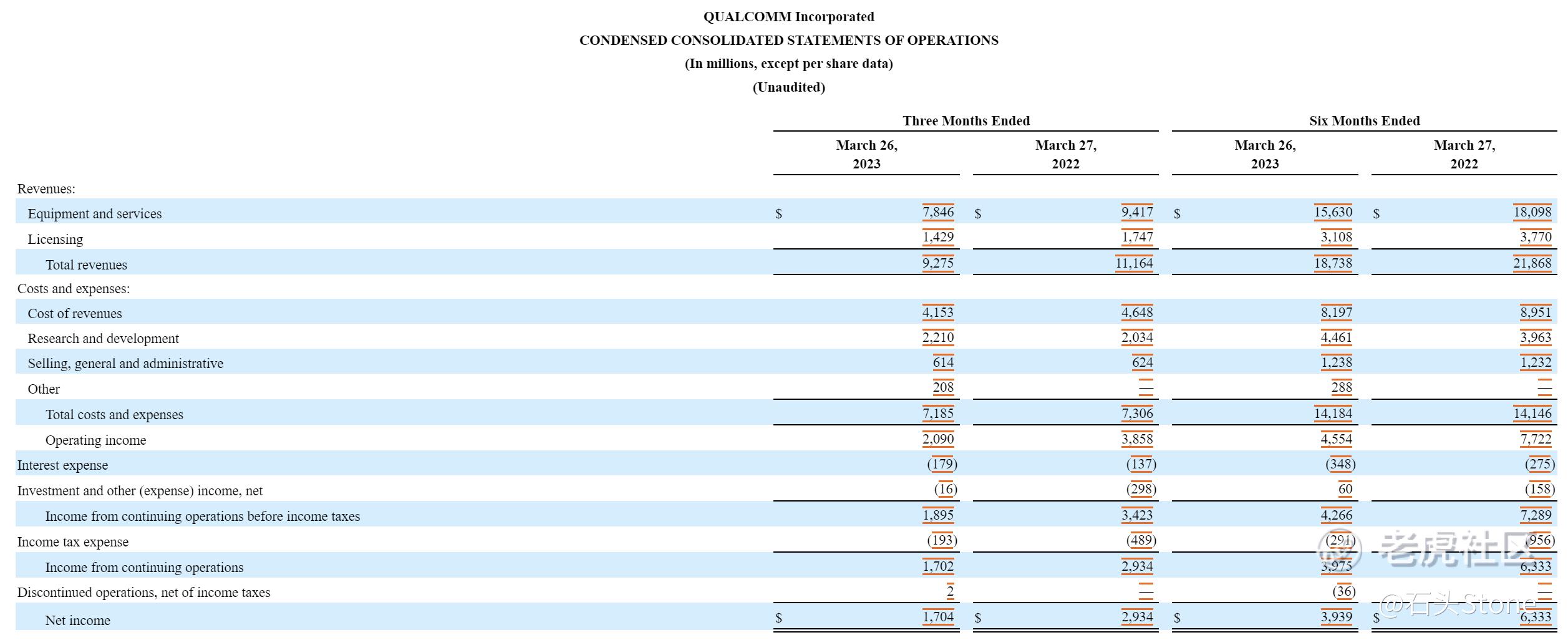Click the Net income value '1,704'
This screenshot has height=640, width=1568.
(x=938, y=618)
